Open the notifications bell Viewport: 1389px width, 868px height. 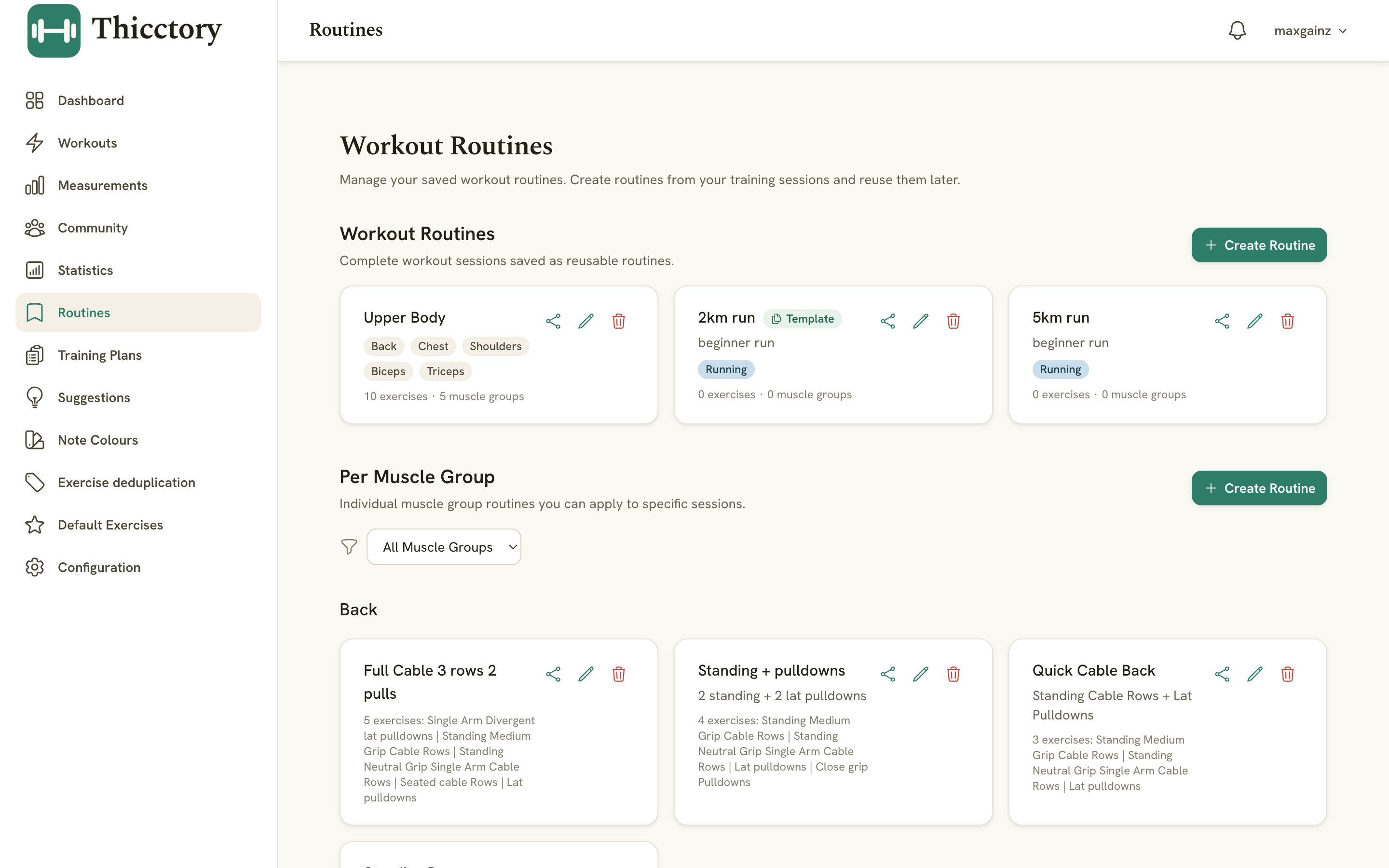pyautogui.click(x=1237, y=30)
